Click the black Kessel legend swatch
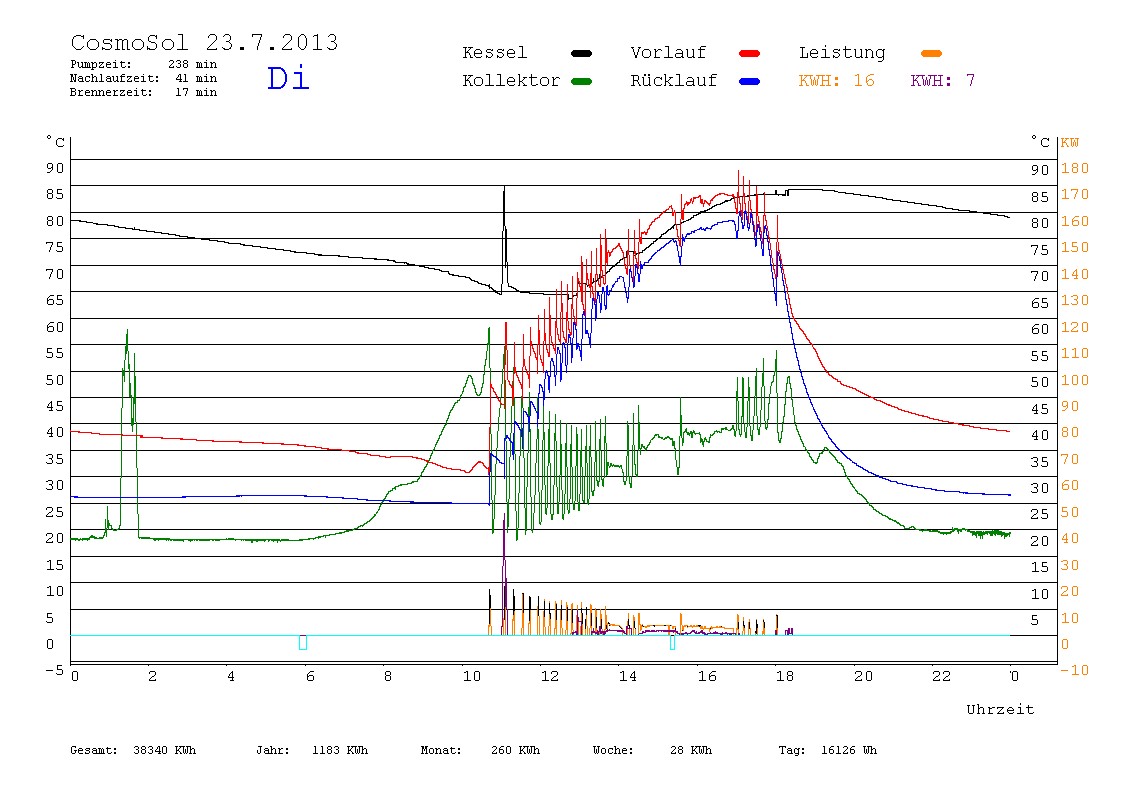Screen dimensions: 1148x812 tap(581, 53)
